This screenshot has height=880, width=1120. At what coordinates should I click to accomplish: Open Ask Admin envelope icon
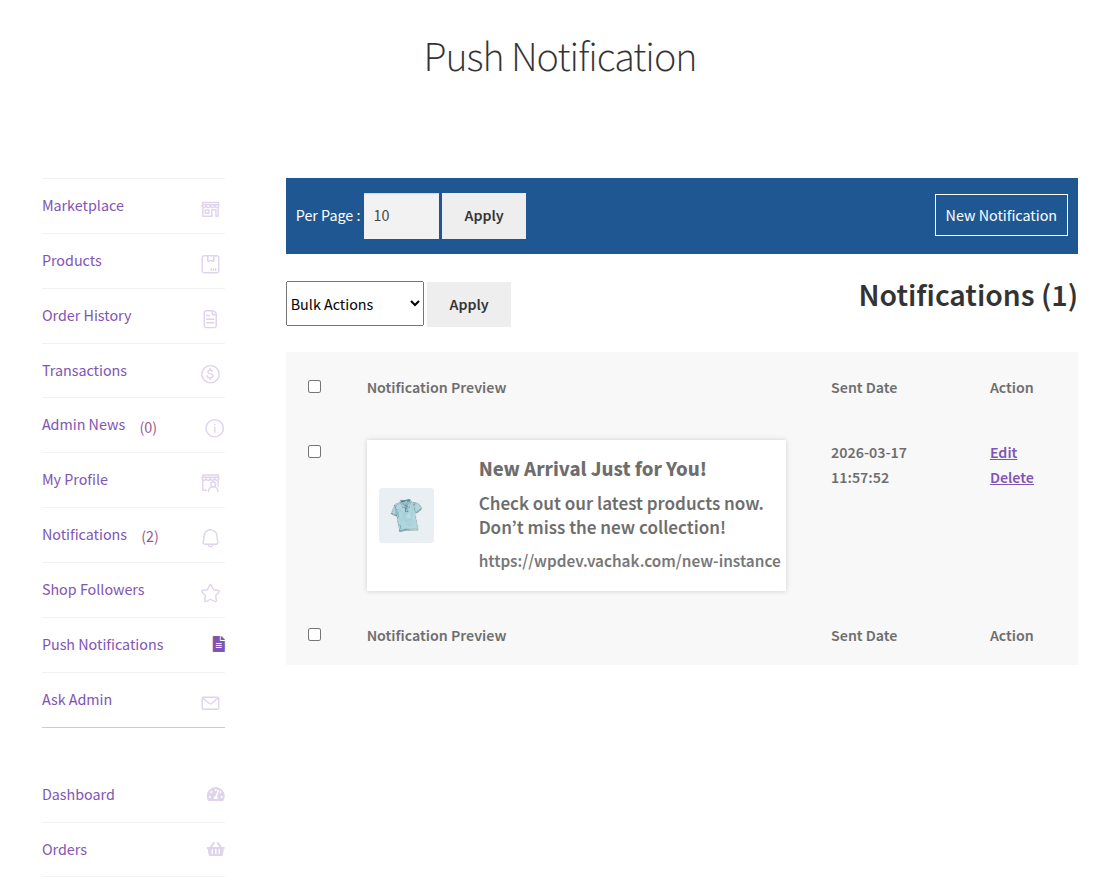[210, 703]
